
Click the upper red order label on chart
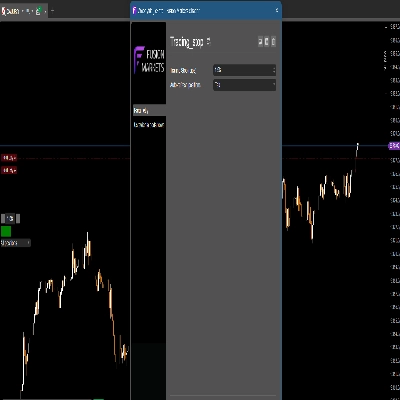point(9,158)
